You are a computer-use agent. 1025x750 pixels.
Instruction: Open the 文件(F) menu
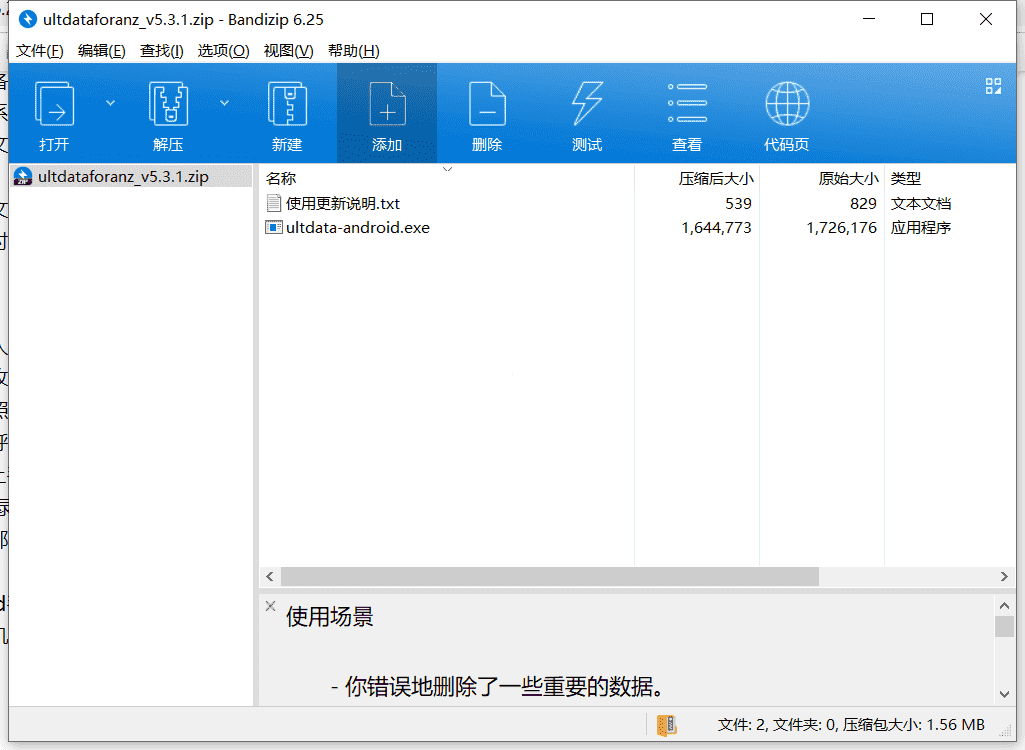[39, 51]
